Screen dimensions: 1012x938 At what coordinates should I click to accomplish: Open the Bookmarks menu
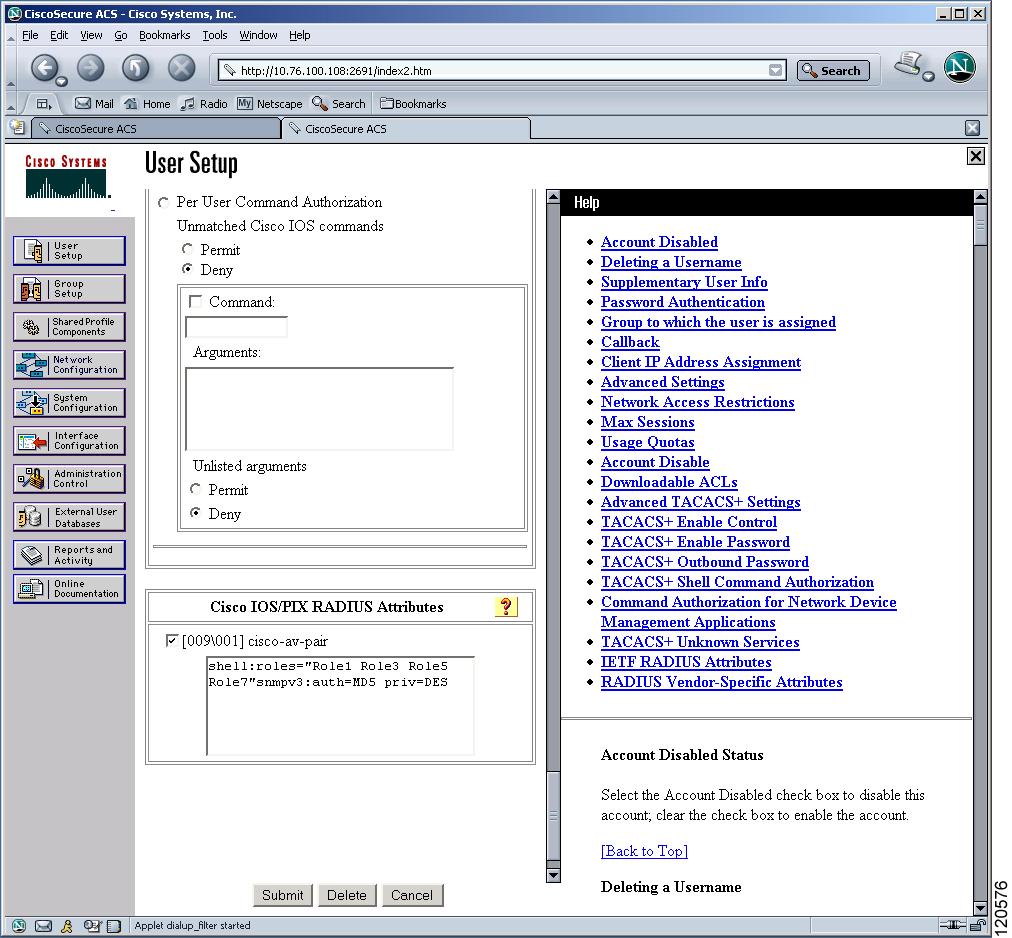pos(165,35)
